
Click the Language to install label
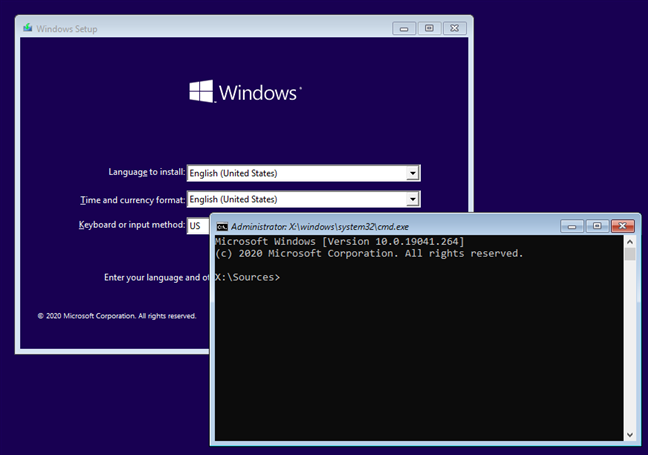pos(147,172)
